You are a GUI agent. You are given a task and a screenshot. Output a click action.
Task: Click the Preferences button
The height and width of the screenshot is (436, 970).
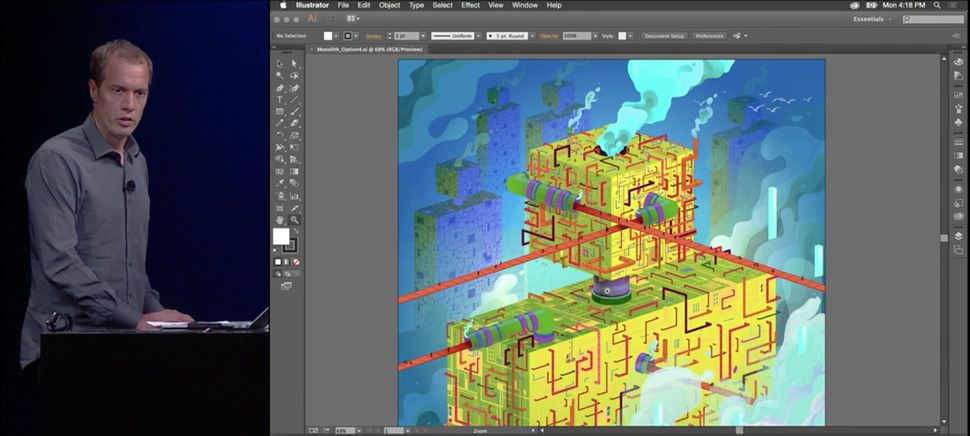point(710,36)
